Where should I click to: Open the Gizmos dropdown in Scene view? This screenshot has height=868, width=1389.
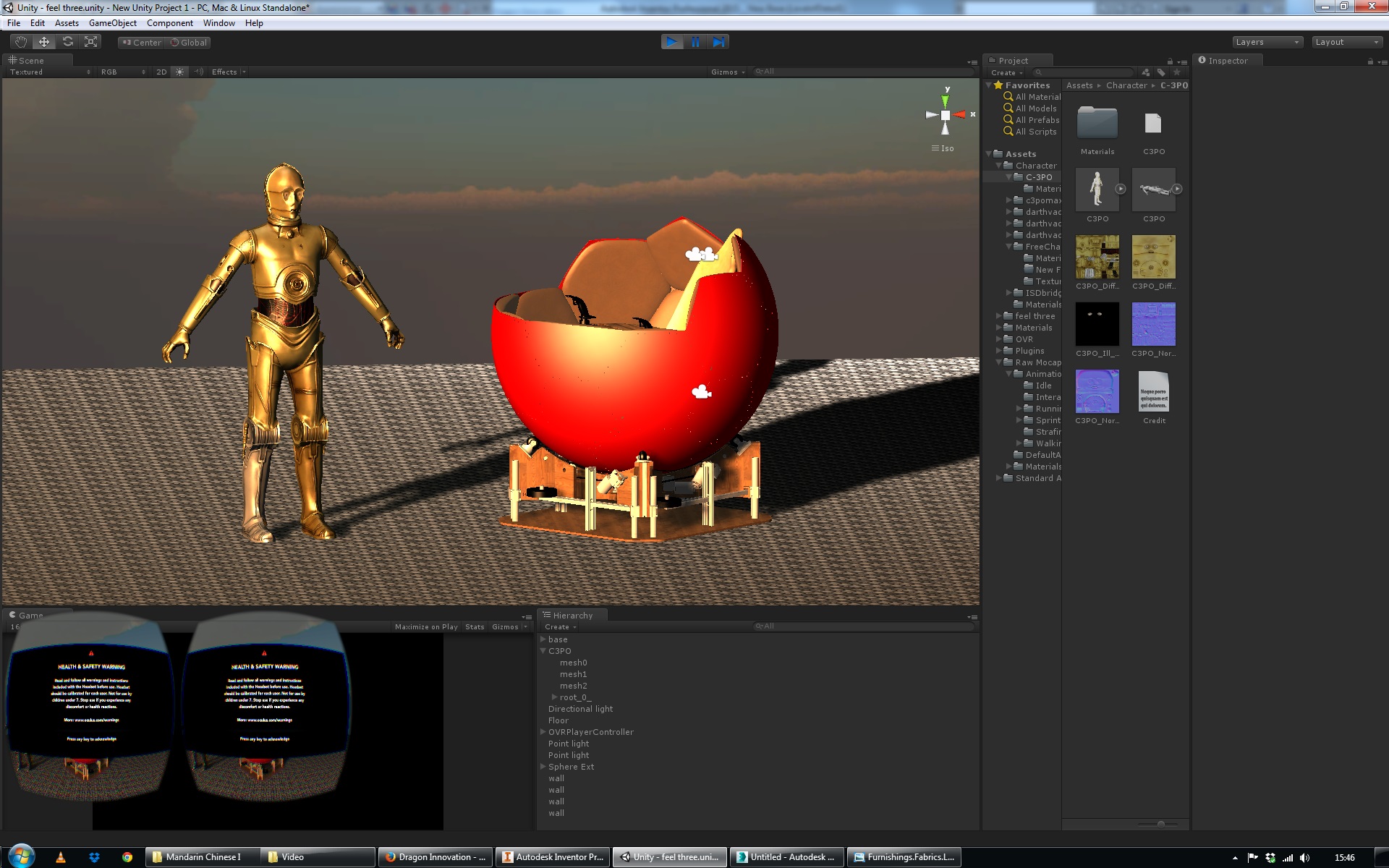(728, 72)
